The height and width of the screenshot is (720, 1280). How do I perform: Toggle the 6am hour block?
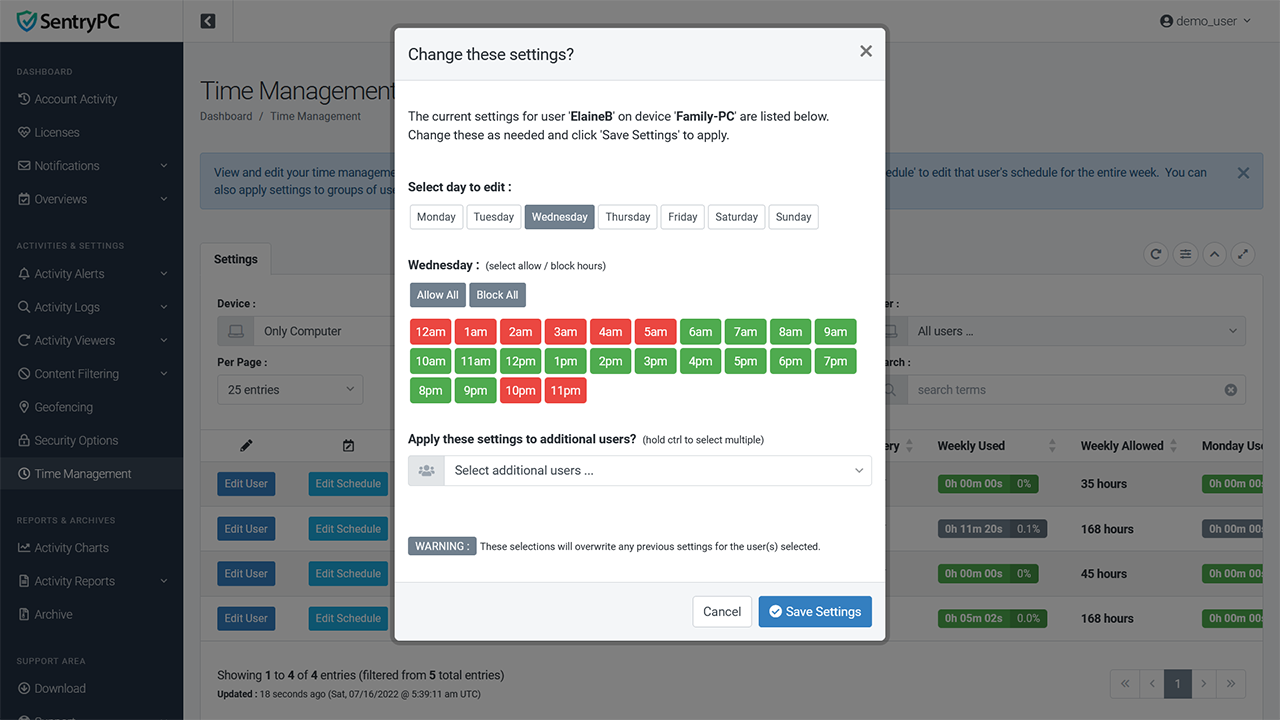coord(701,332)
